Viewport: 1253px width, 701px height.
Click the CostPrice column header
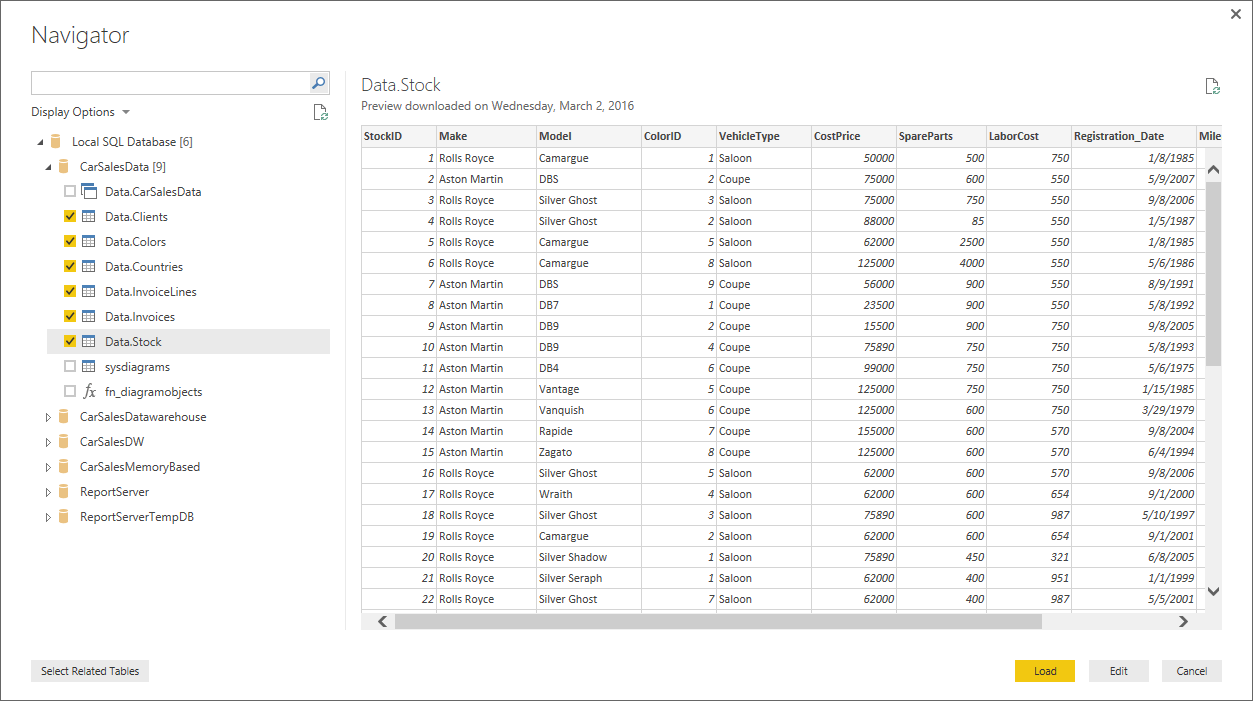(x=854, y=136)
